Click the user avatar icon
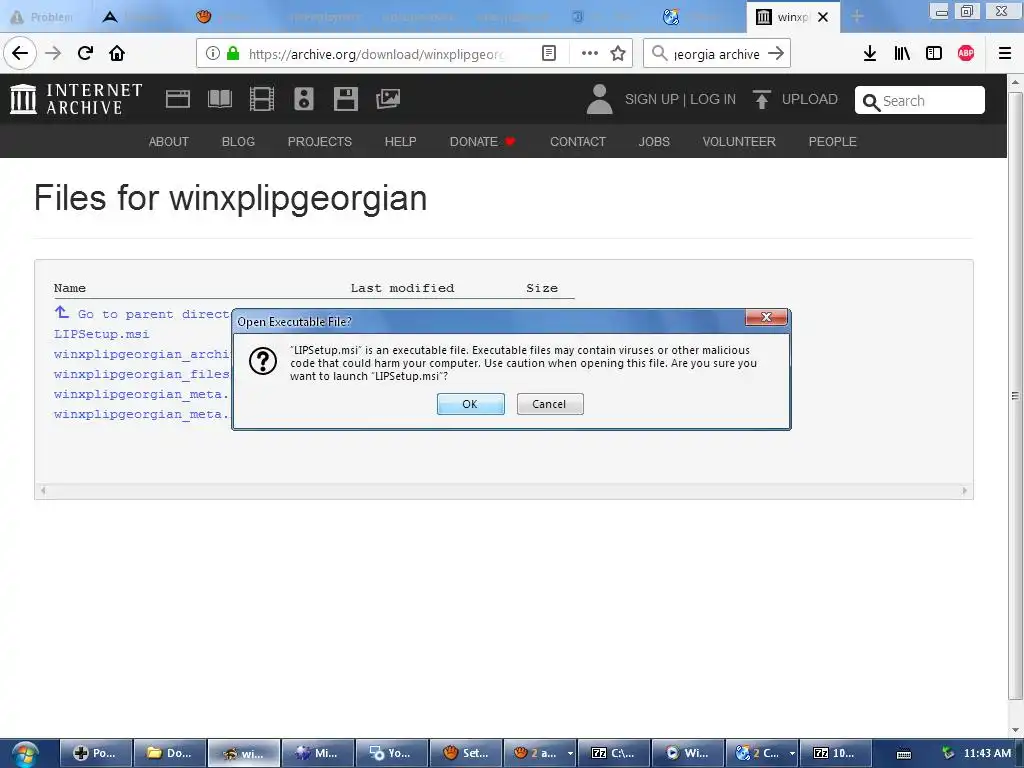Viewport: 1024px width, 768px height. (599, 99)
